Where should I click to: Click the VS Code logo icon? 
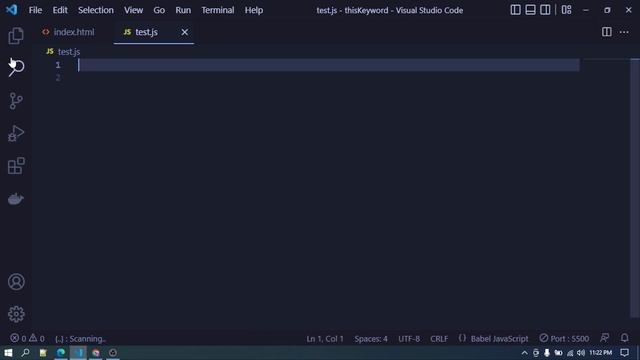click(x=11, y=10)
